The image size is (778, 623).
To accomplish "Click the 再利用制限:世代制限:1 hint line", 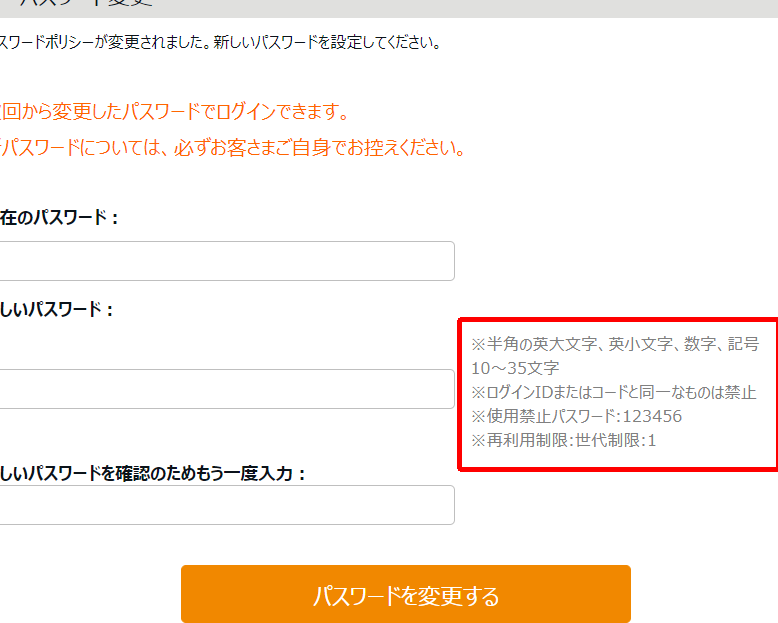I will pyautogui.click(x=563, y=440).
